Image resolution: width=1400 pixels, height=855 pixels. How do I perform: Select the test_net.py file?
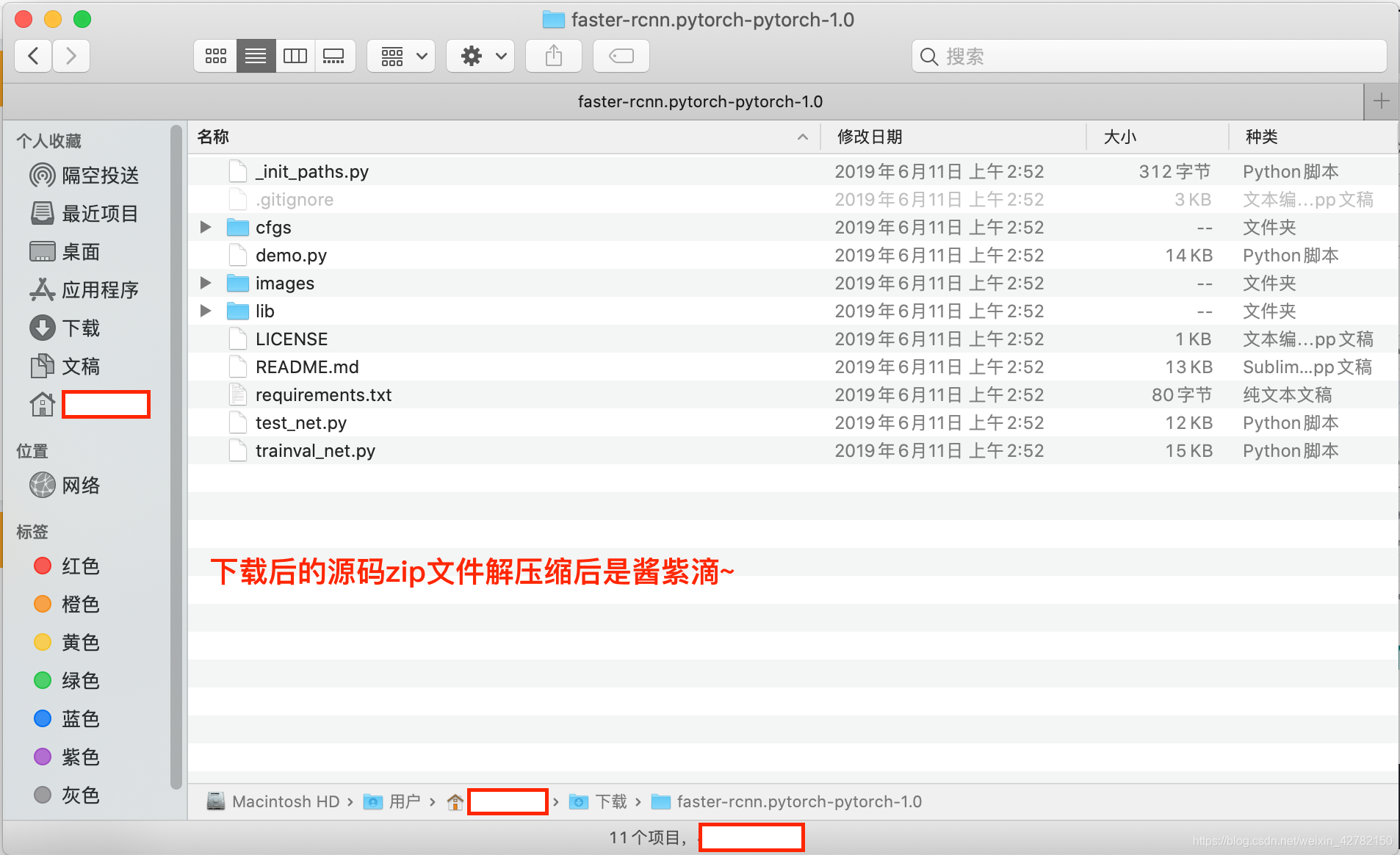793,423
